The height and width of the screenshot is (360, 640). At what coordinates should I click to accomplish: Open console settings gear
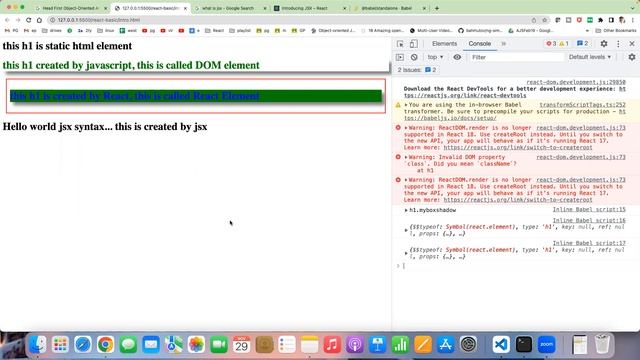[x=632, y=57]
